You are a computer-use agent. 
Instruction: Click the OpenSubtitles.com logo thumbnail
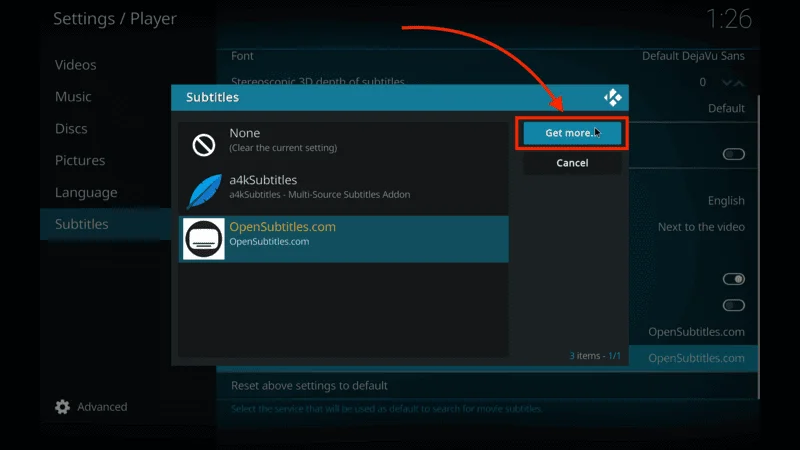(204, 239)
